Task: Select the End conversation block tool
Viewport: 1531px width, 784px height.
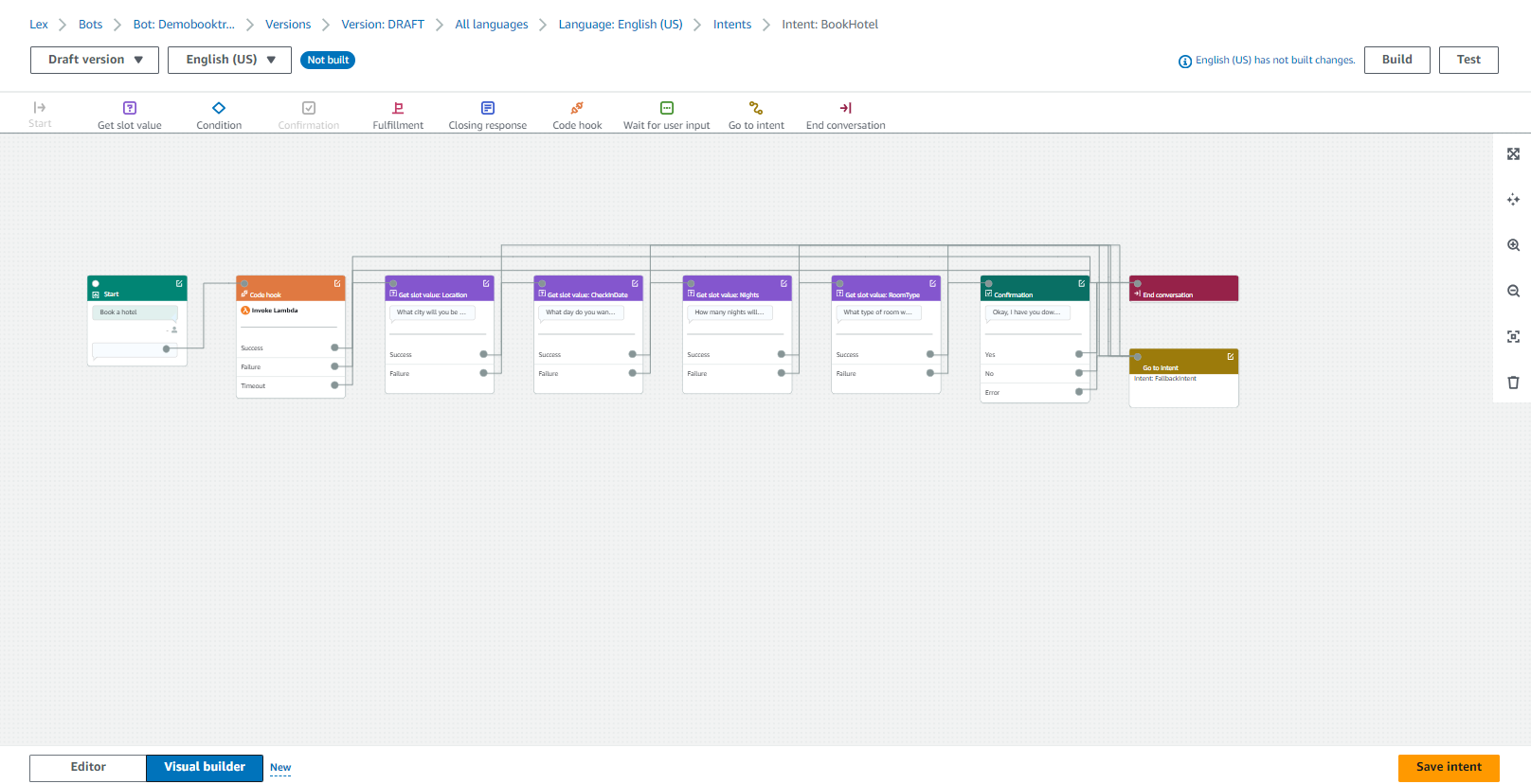Action: click(x=845, y=116)
